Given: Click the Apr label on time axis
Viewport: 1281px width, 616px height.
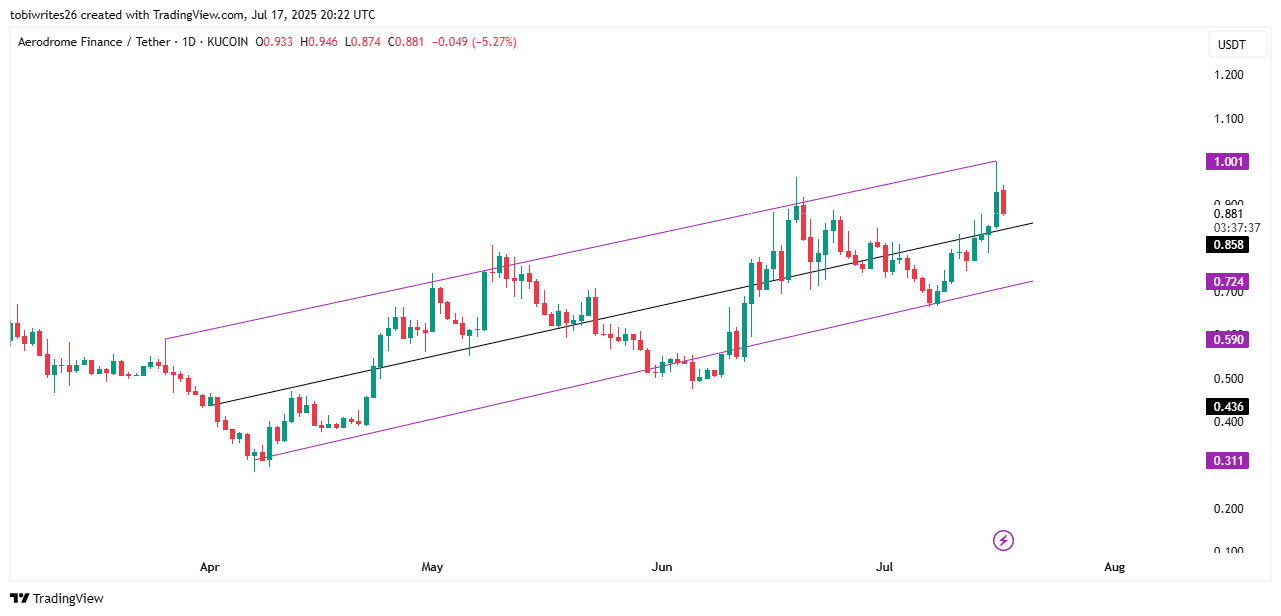Looking at the screenshot, I should pyautogui.click(x=209, y=567).
